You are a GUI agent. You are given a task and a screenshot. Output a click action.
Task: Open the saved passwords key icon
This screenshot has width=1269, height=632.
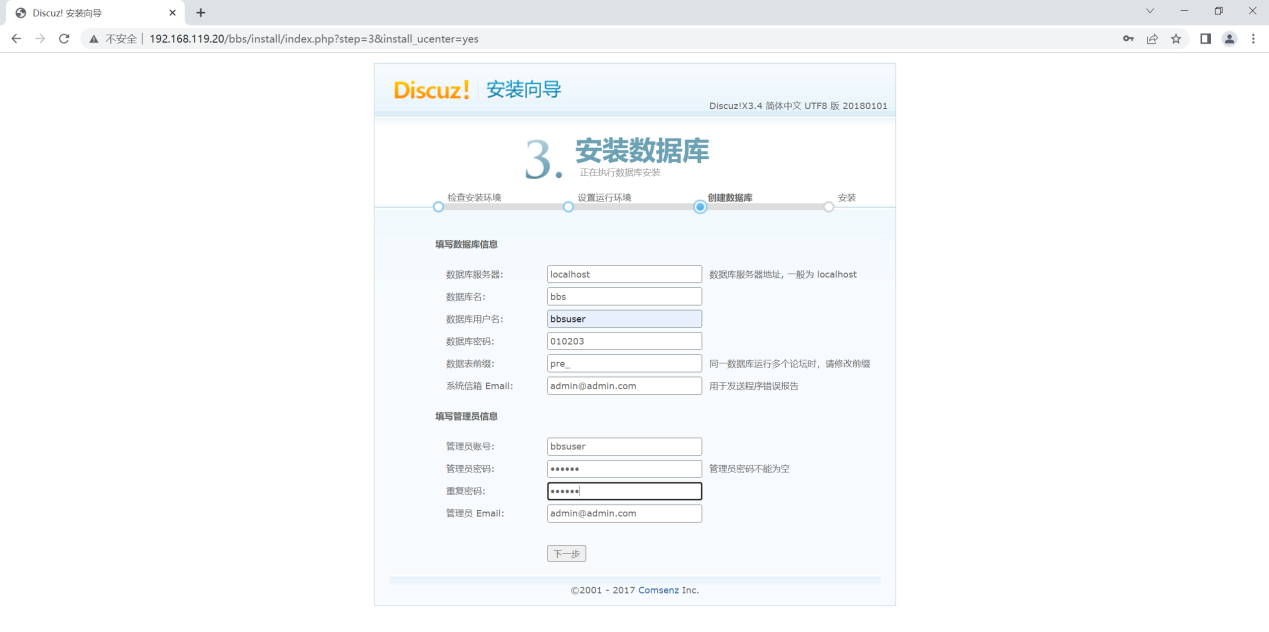[1128, 39]
